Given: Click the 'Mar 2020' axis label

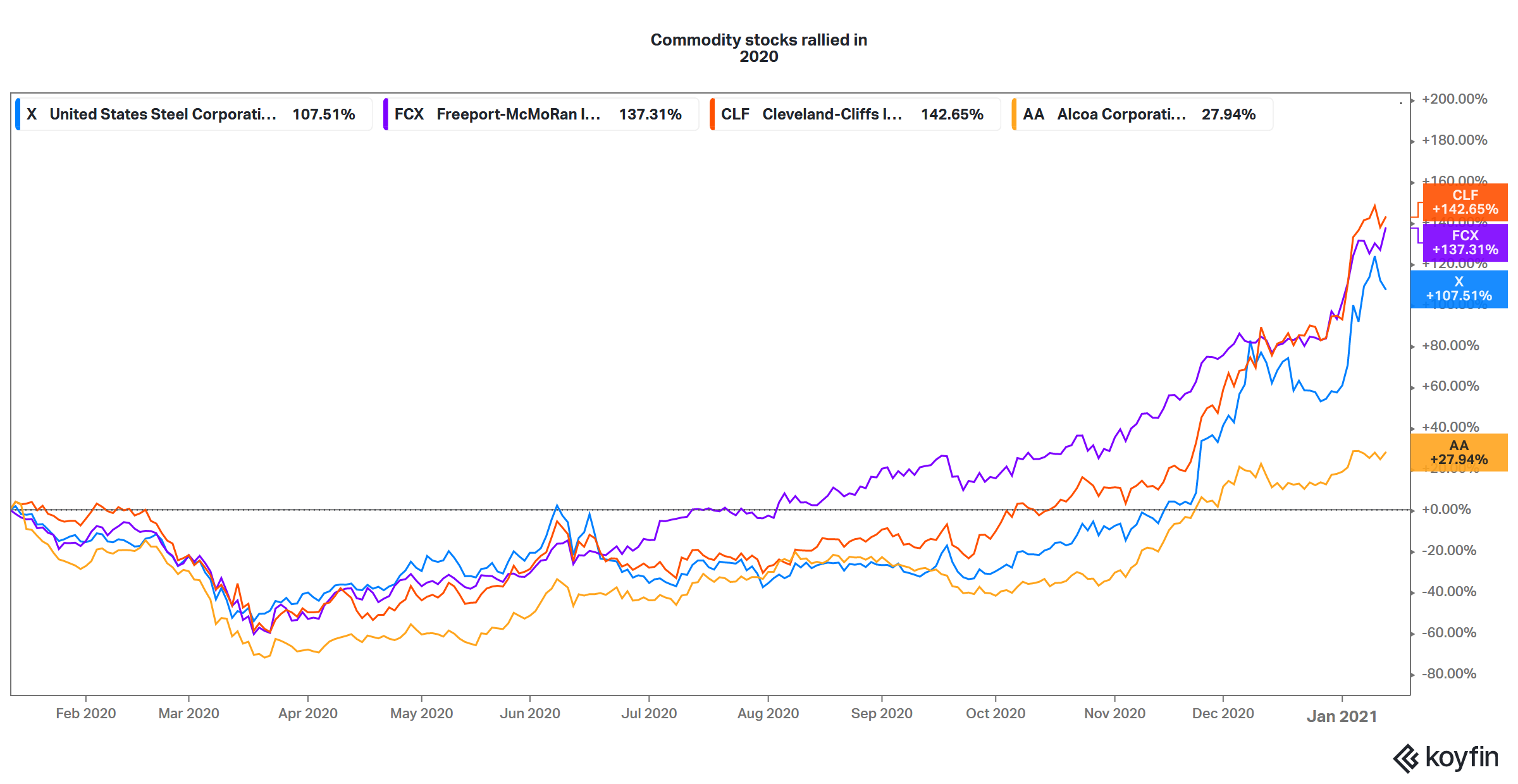Looking at the screenshot, I should [x=188, y=713].
